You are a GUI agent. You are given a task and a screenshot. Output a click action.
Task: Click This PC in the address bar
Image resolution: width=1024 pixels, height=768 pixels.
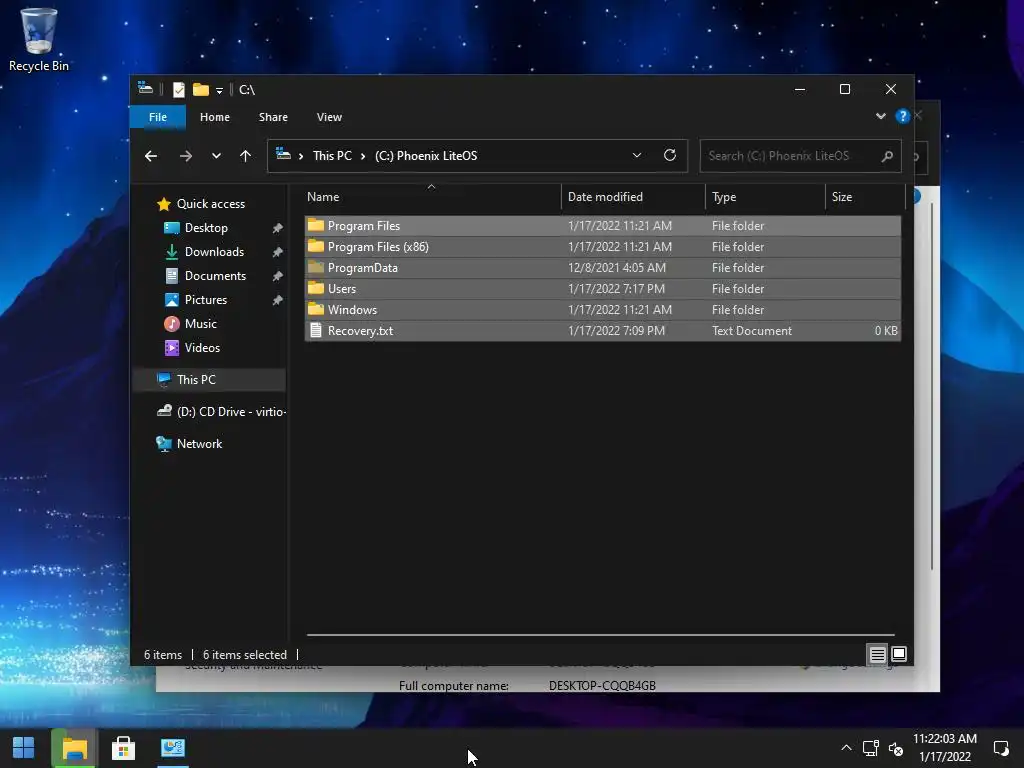[x=332, y=155]
